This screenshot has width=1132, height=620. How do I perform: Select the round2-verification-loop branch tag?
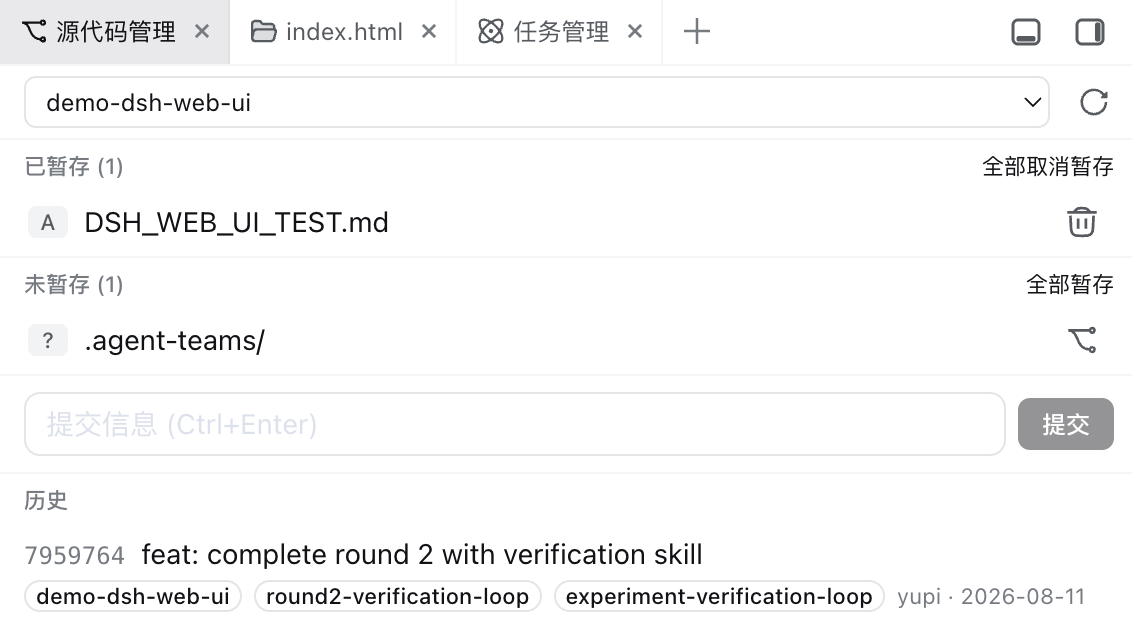[398, 596]
